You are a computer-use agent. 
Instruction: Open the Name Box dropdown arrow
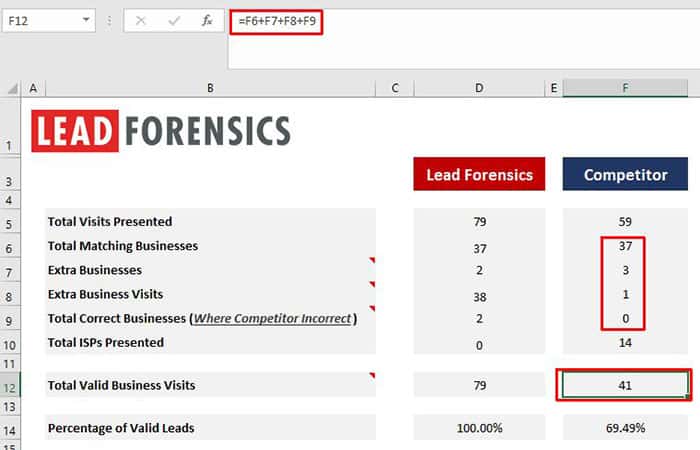pos(86,20)
